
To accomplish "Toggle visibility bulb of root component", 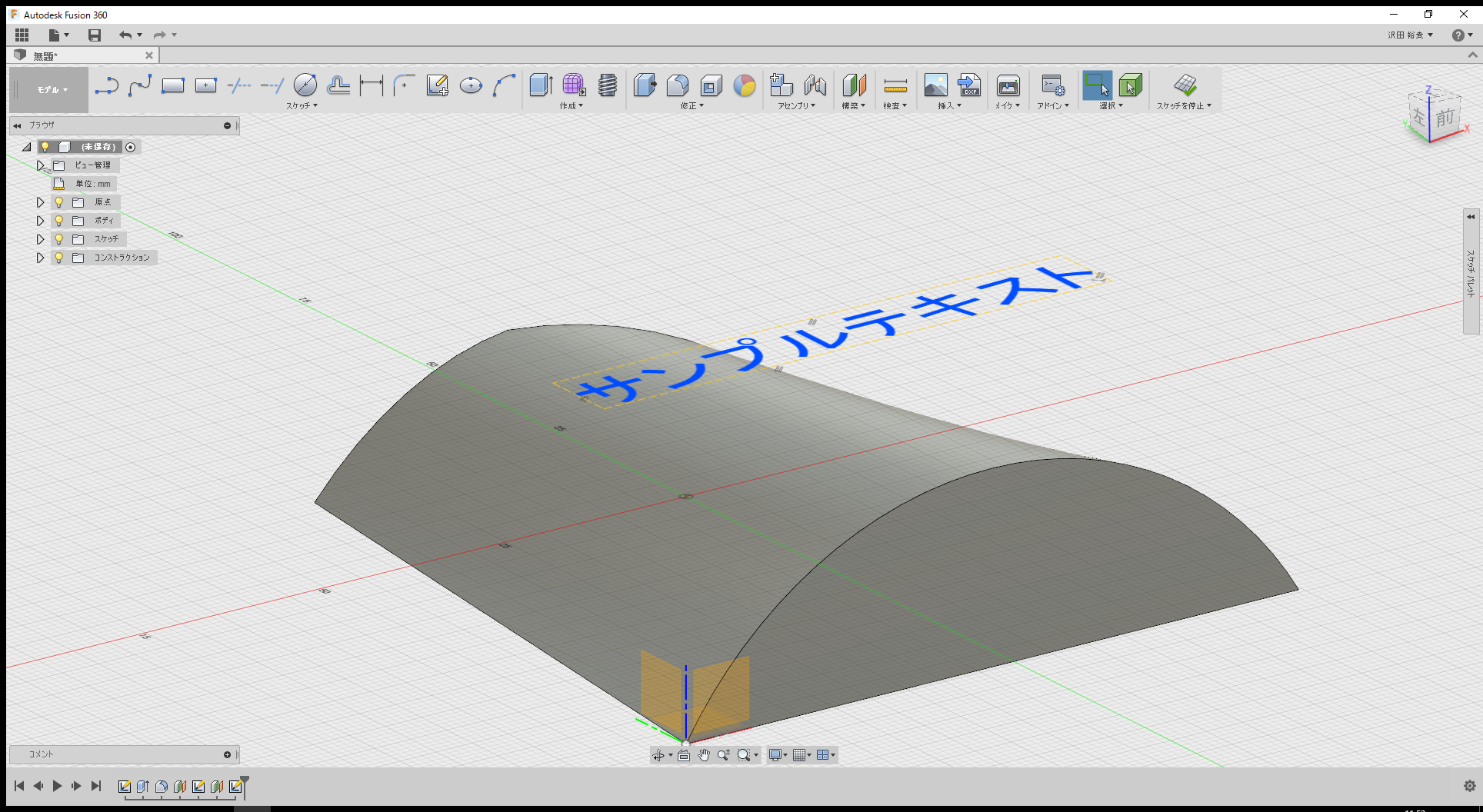I will point(45,147).
